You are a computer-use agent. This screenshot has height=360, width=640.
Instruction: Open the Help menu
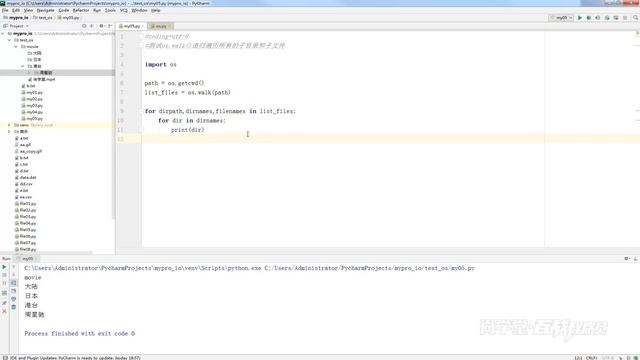click(156, 10)
